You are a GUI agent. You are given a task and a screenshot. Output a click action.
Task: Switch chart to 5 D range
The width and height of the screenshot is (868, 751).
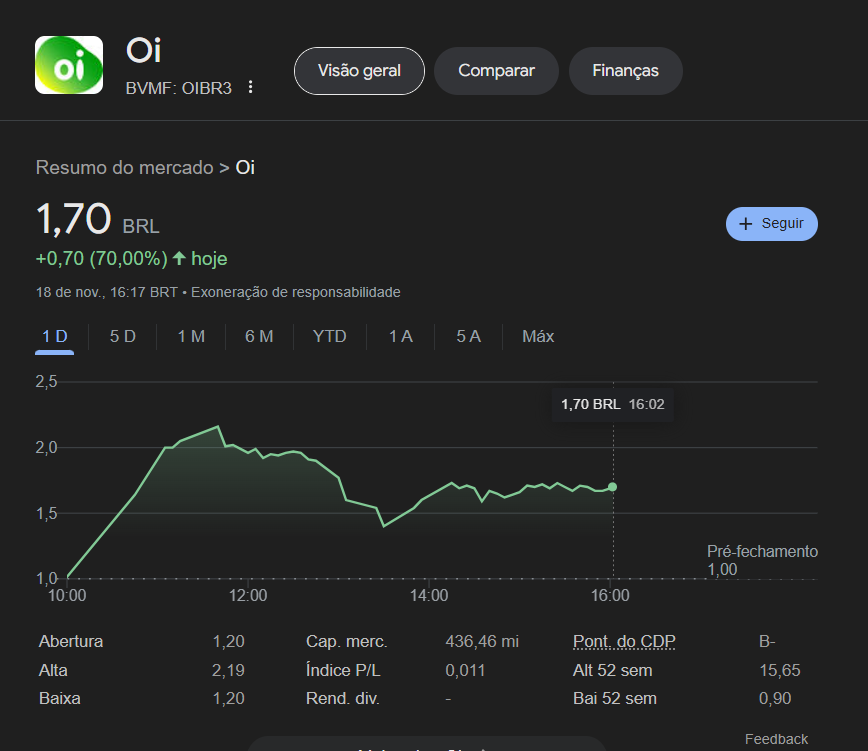(123, 336)
